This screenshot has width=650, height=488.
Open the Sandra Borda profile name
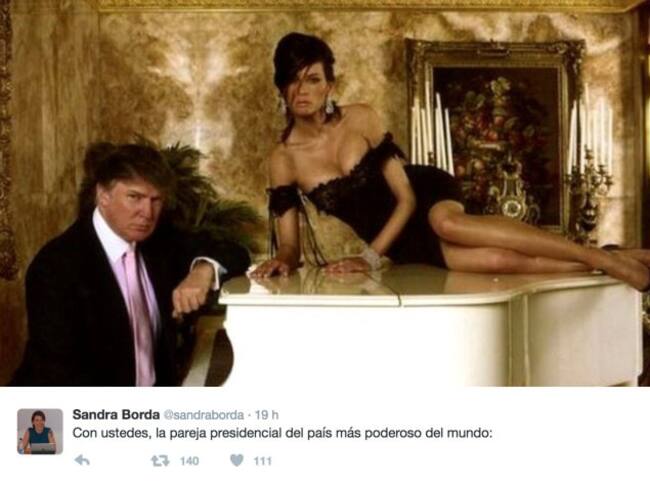116,414
